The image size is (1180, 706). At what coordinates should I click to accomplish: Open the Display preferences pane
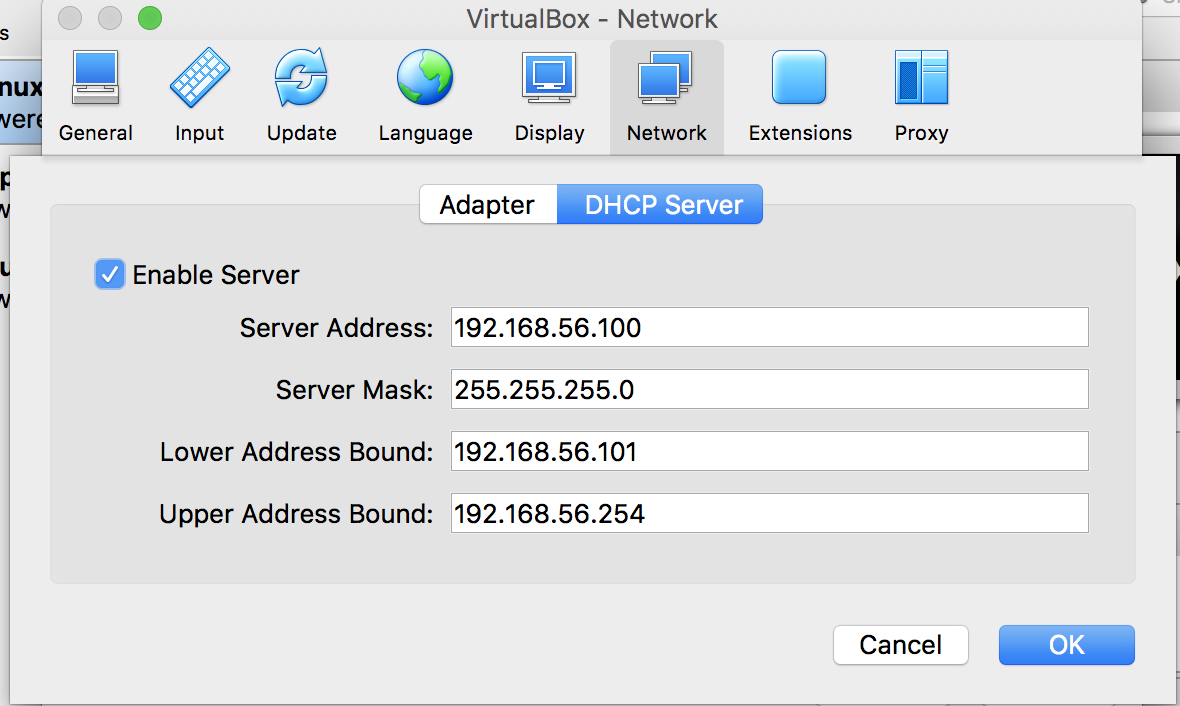tap(549, 96)
